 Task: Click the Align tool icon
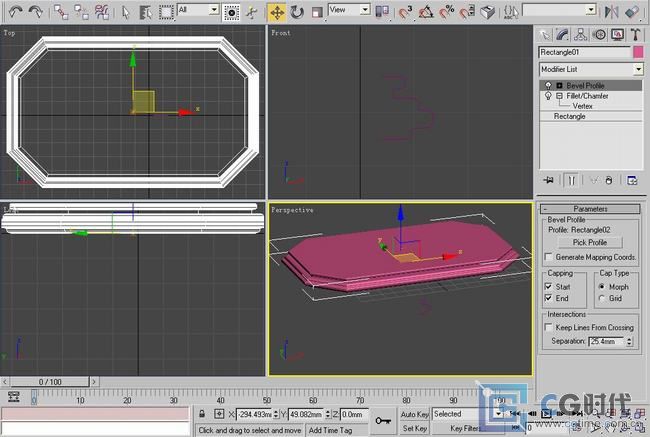[x=632, y=12]
